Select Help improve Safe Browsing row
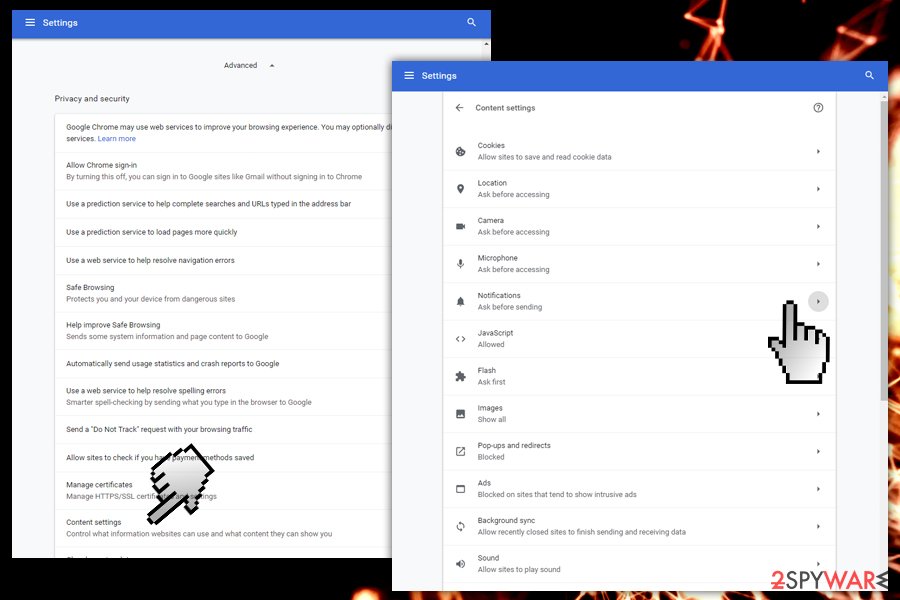This screenshot has height=600, width=900. coord(223,330)
